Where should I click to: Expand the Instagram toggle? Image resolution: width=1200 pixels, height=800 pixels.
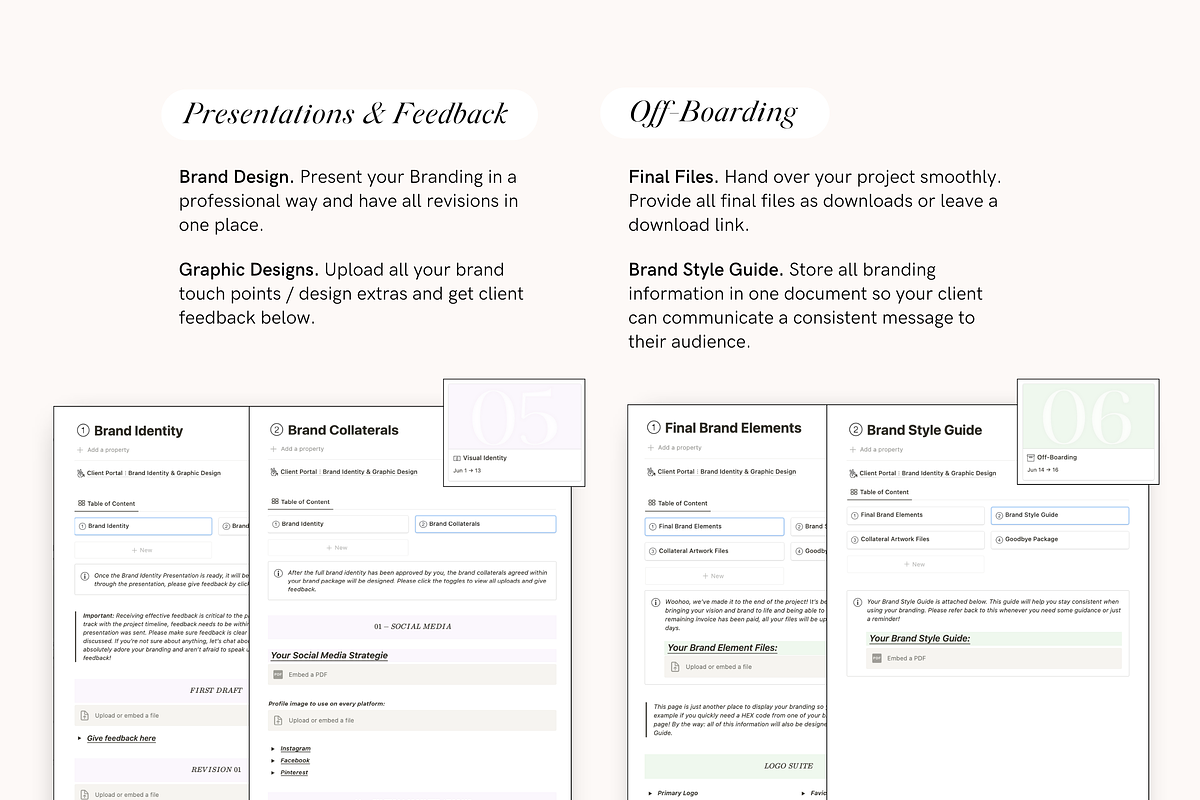point(272,749)
